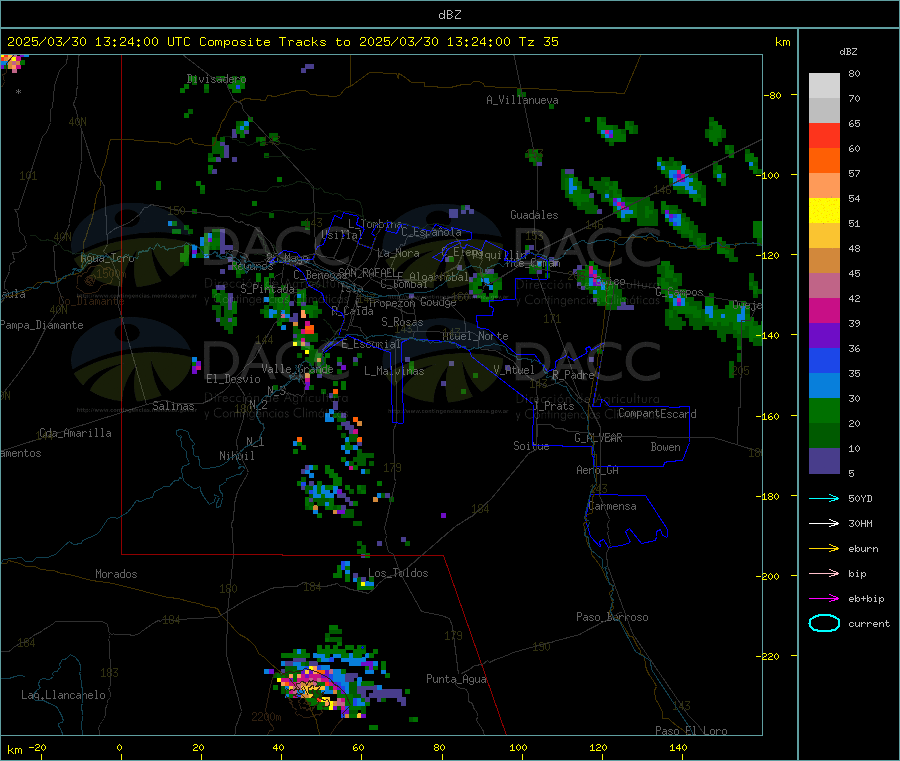Click the R_Padre map label
The image size is (900, 761).
click(573, 375)
